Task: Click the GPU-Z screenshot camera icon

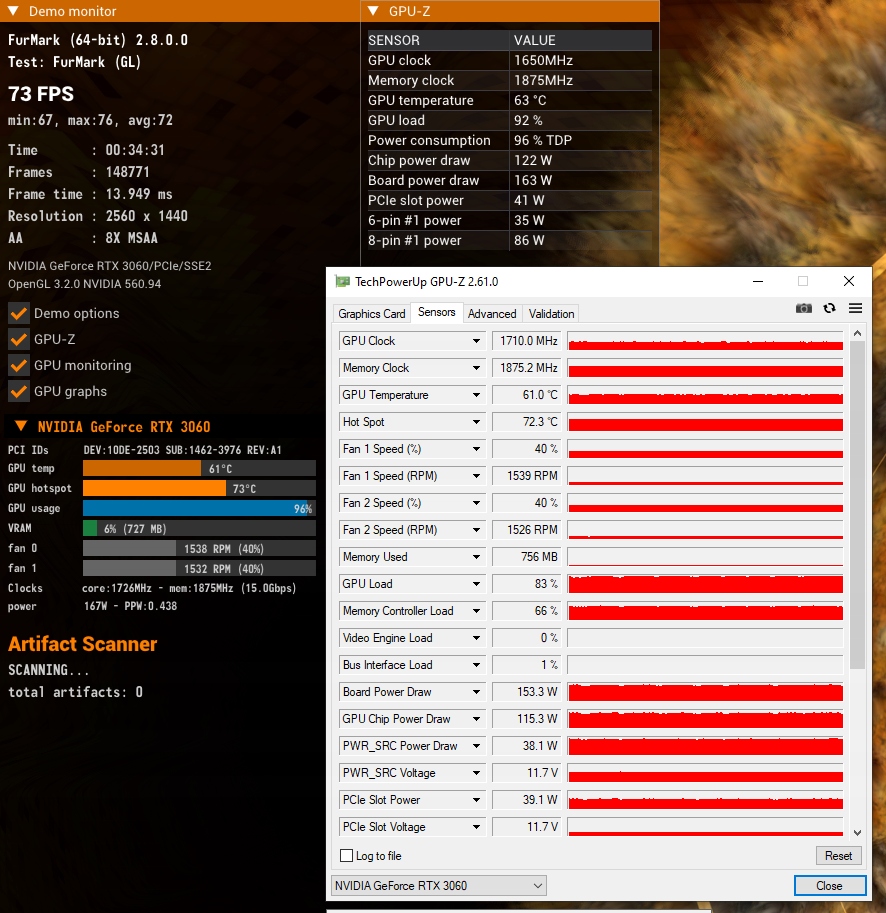Action: click(803, 308)
